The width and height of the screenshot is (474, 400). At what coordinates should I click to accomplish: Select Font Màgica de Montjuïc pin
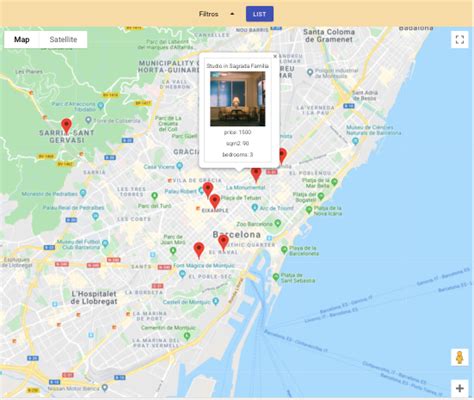[182, 274]
